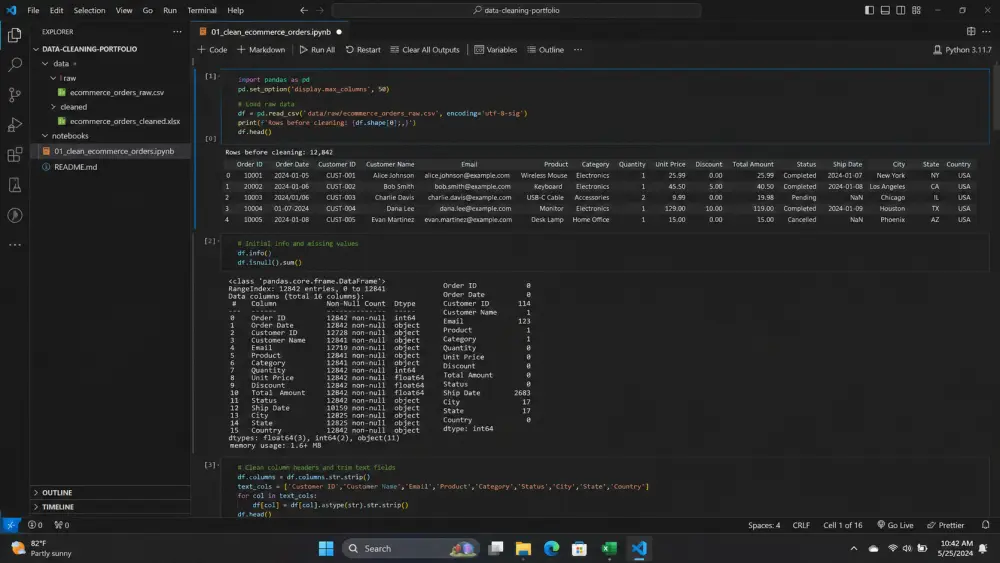The width and height of the screenshot is (1000, 563).
Task: Open the Go menu
Action: click(147, 10)
